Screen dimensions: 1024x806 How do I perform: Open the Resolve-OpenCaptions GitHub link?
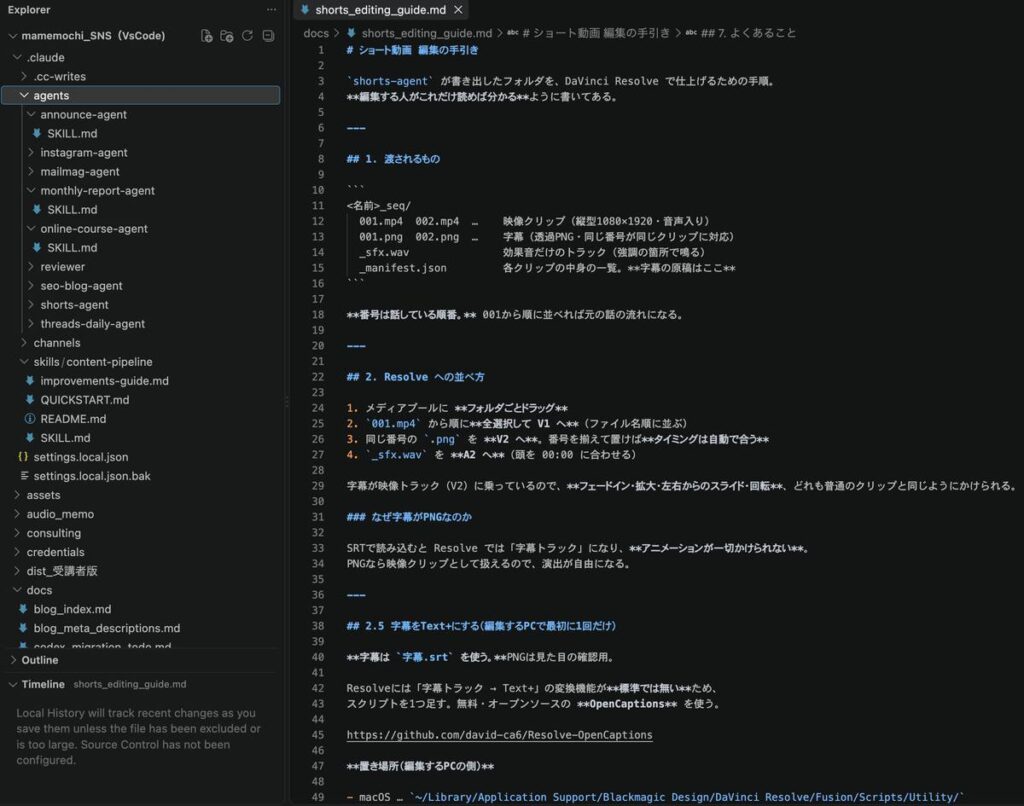coord(500,735)
